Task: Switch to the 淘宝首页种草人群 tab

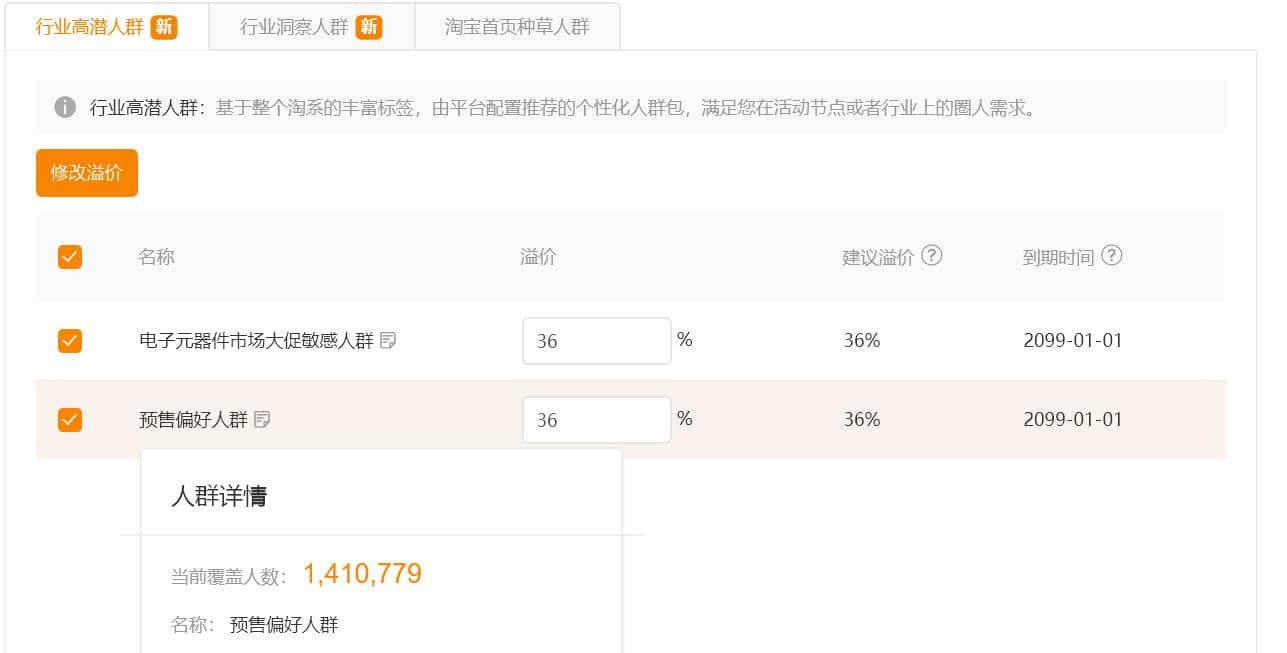Action: pos(517,27)
